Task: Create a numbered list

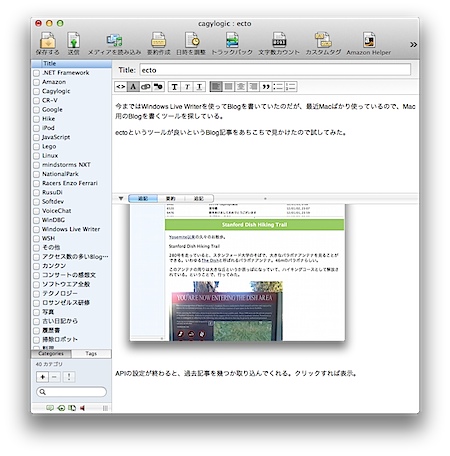Action: click(x=291, y=87)
